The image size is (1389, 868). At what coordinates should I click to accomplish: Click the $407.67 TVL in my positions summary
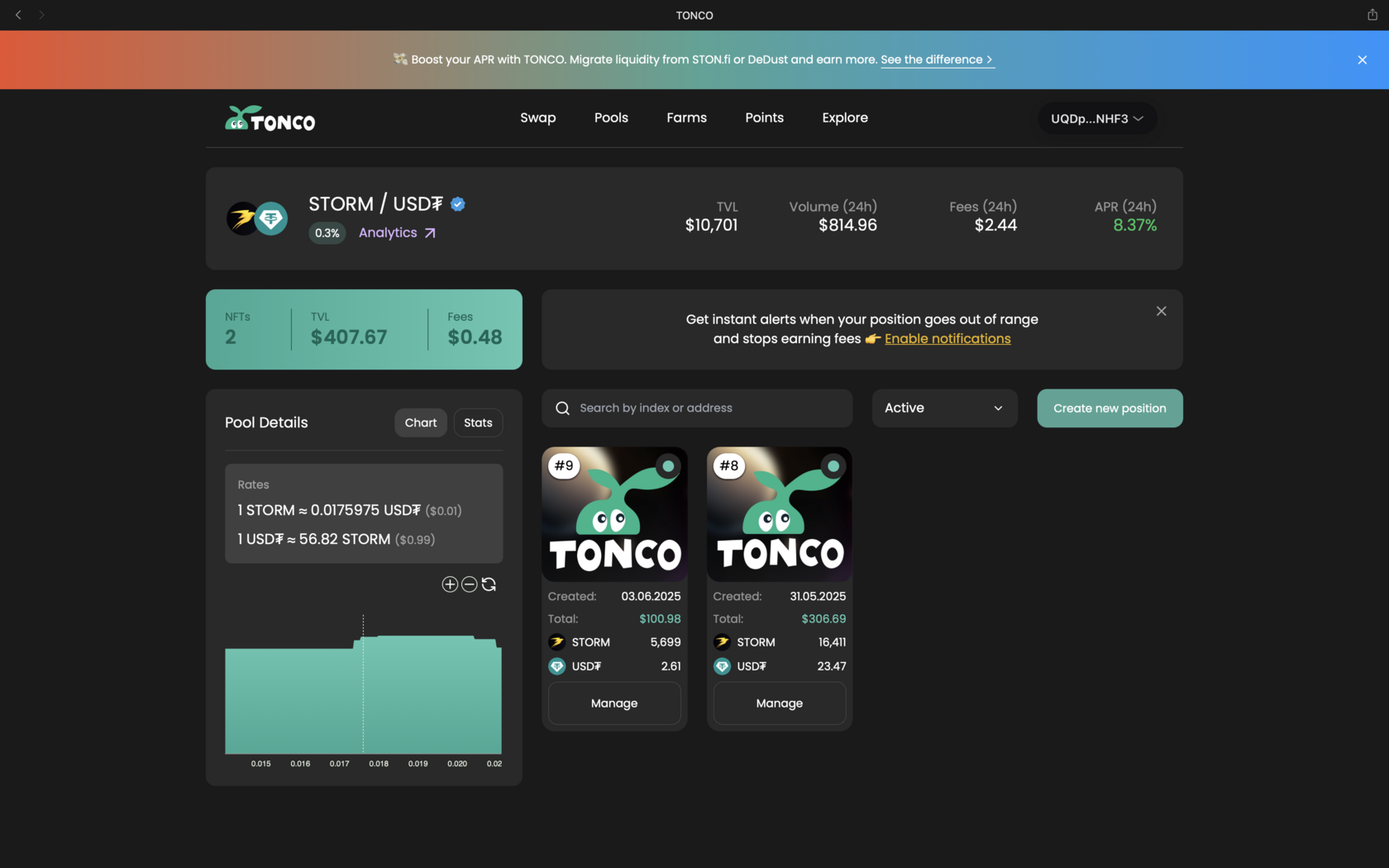[349, 337]
